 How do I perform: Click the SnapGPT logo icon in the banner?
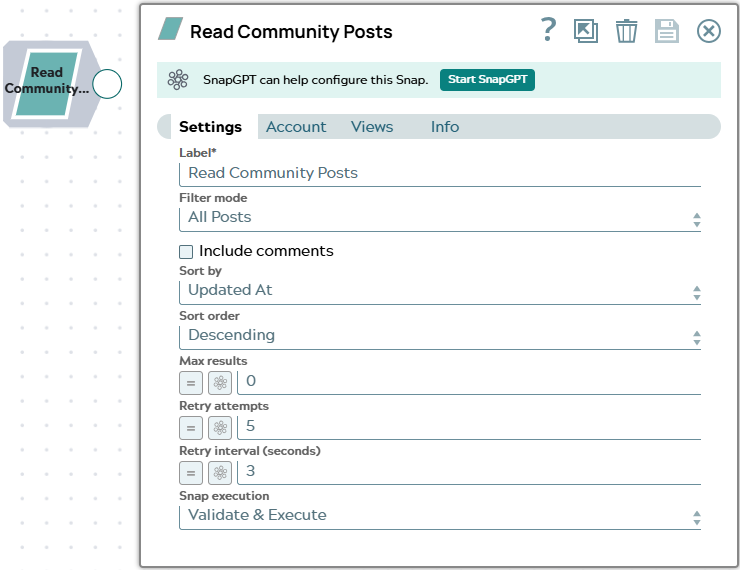[178, 80]
